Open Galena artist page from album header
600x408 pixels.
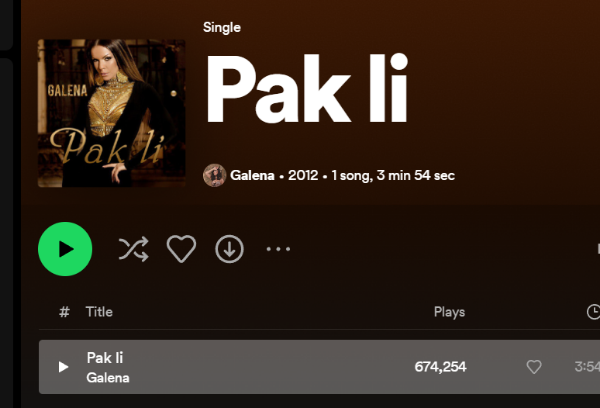point(252,175)
